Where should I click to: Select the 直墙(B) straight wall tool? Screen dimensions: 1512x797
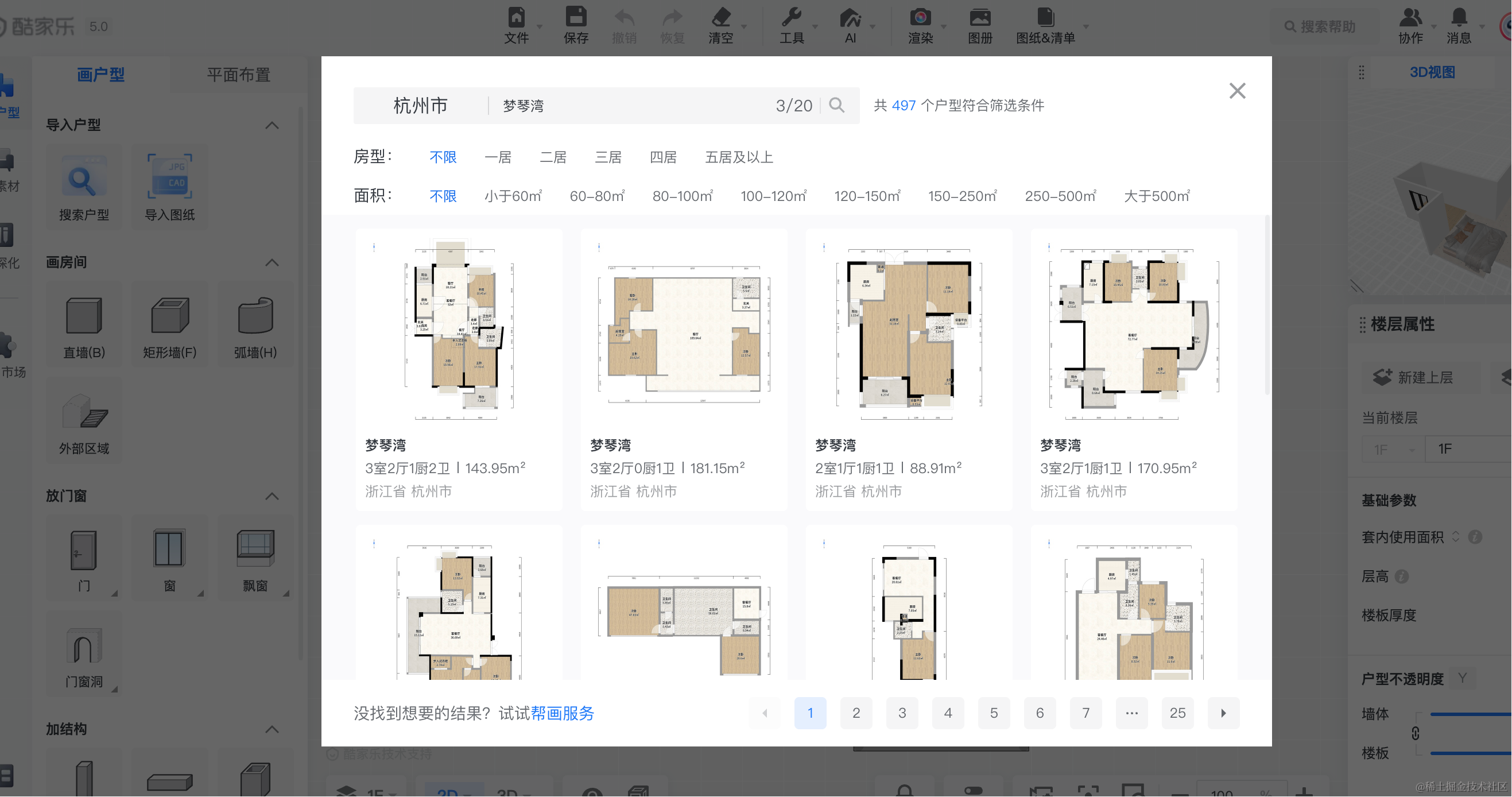84,325
